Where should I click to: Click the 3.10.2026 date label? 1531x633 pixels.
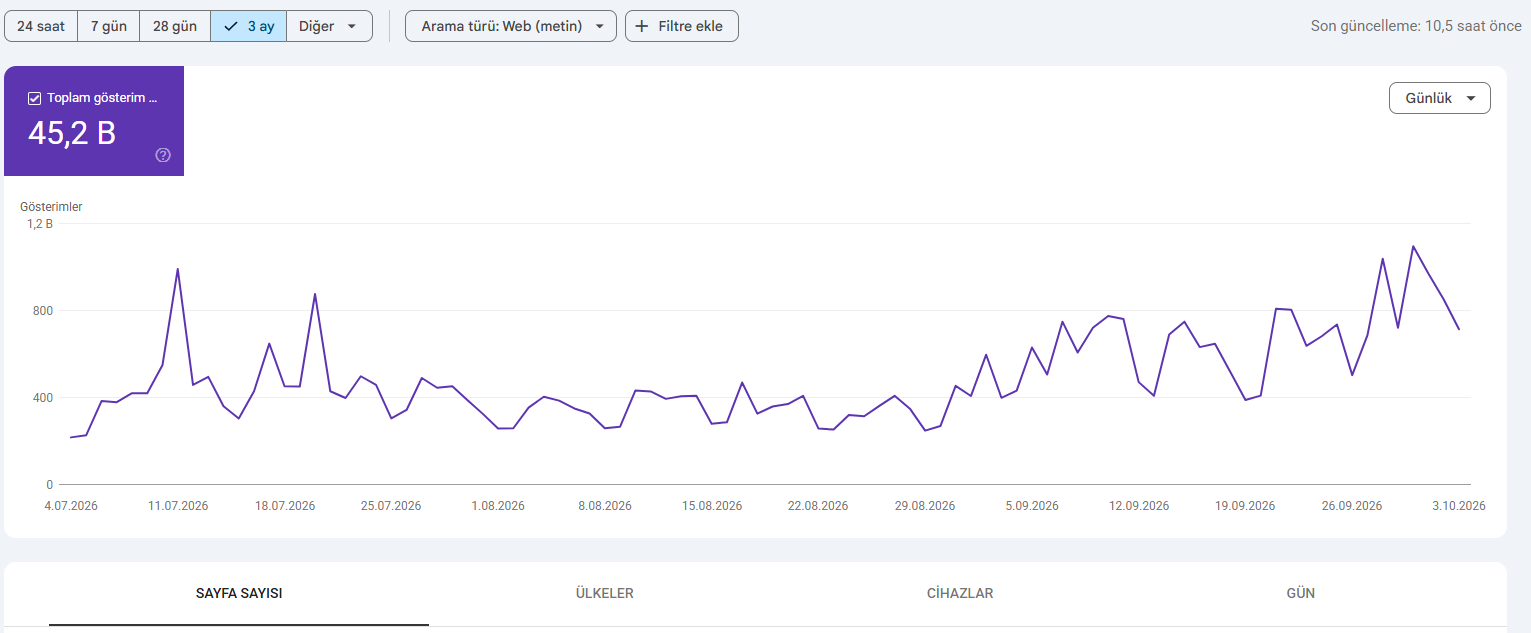1459,506
